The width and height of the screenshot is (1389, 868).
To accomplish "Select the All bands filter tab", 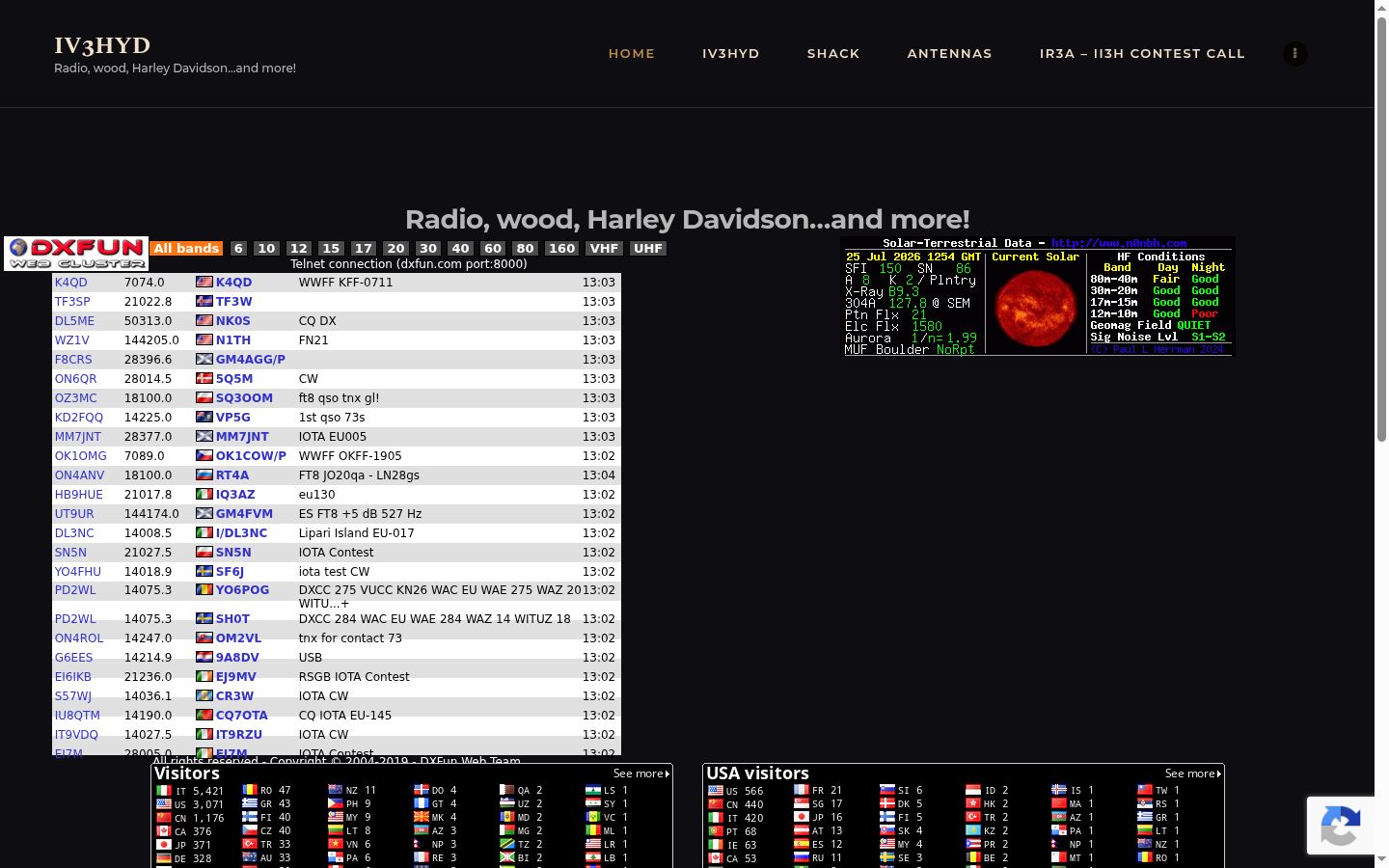I will [186, 249].
